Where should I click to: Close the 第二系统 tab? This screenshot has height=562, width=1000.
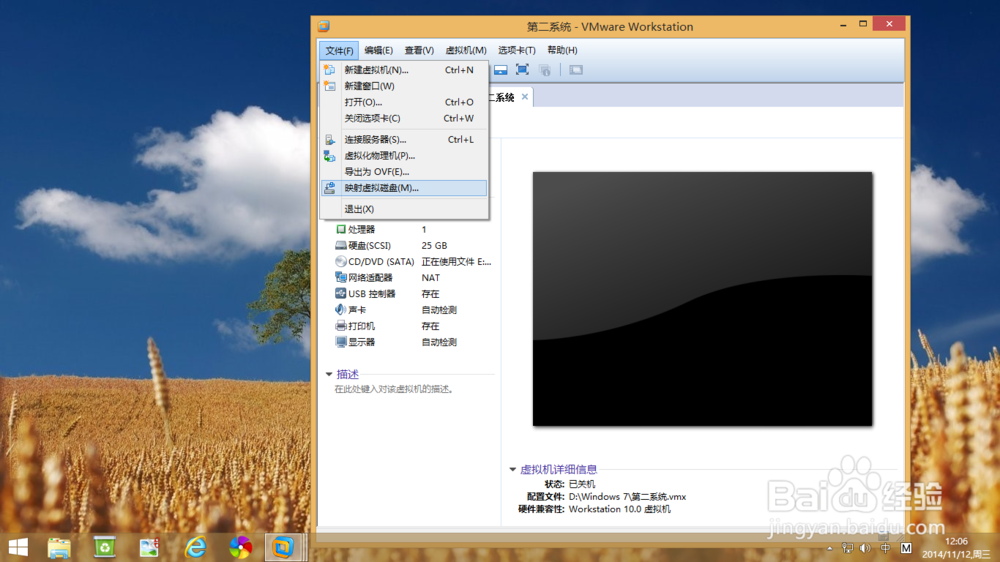point(525,97)
